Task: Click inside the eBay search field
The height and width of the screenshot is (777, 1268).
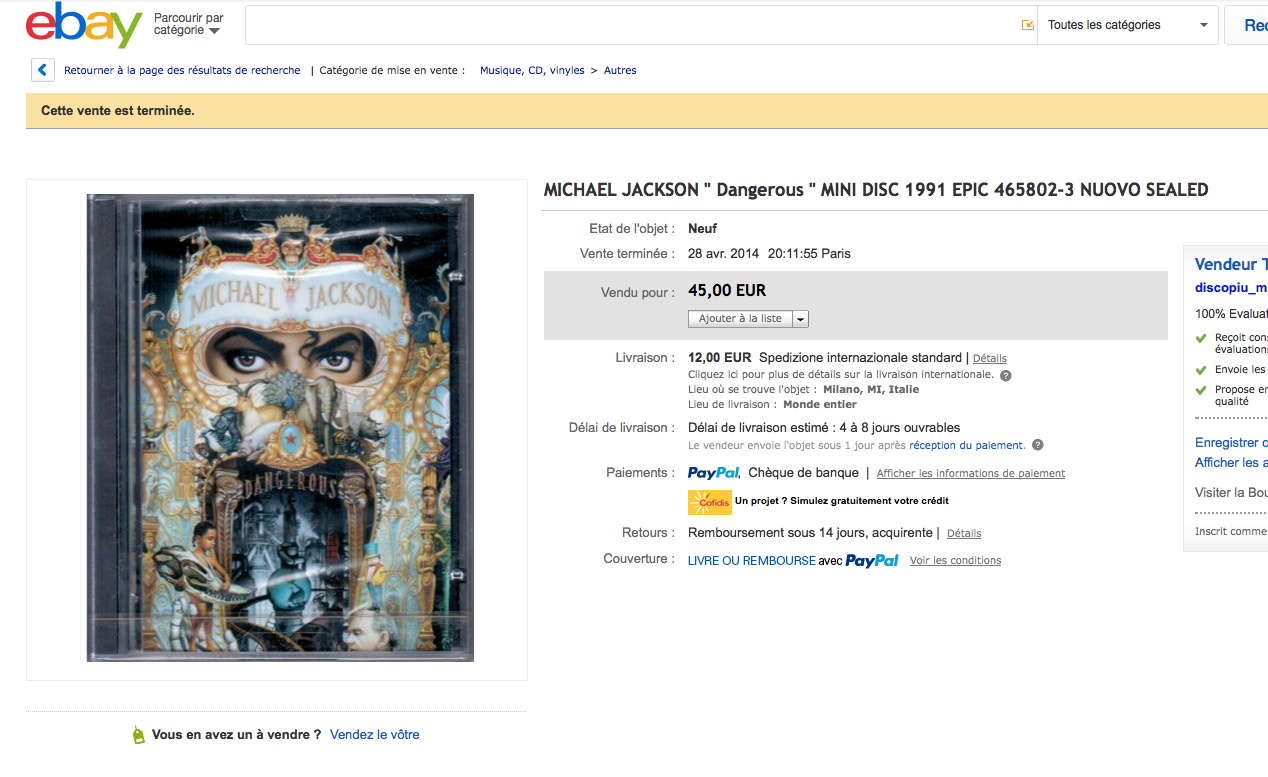Action: (x=630, y=25)
